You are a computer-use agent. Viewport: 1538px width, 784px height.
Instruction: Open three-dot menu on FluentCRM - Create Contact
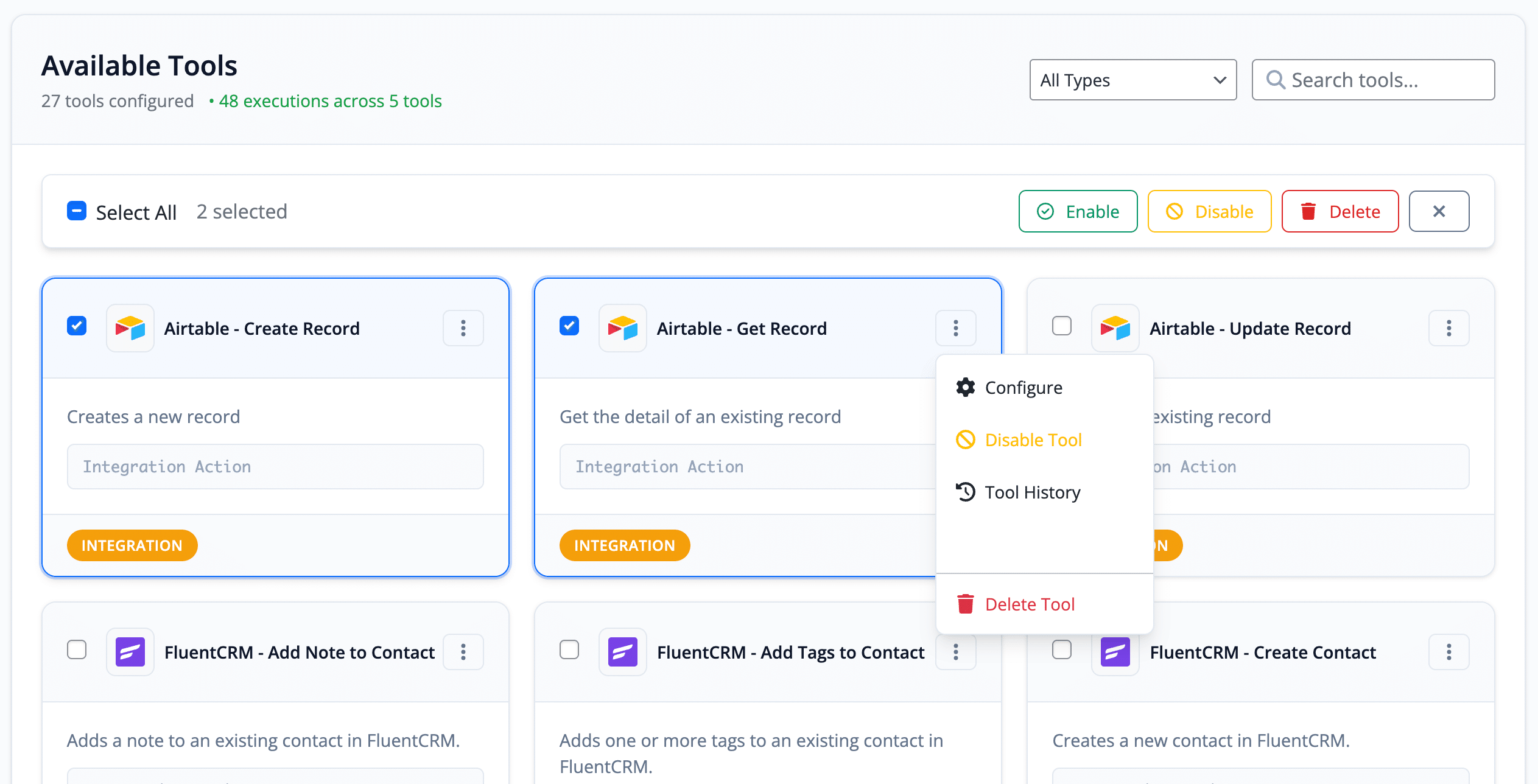[x=1448, y=652]
